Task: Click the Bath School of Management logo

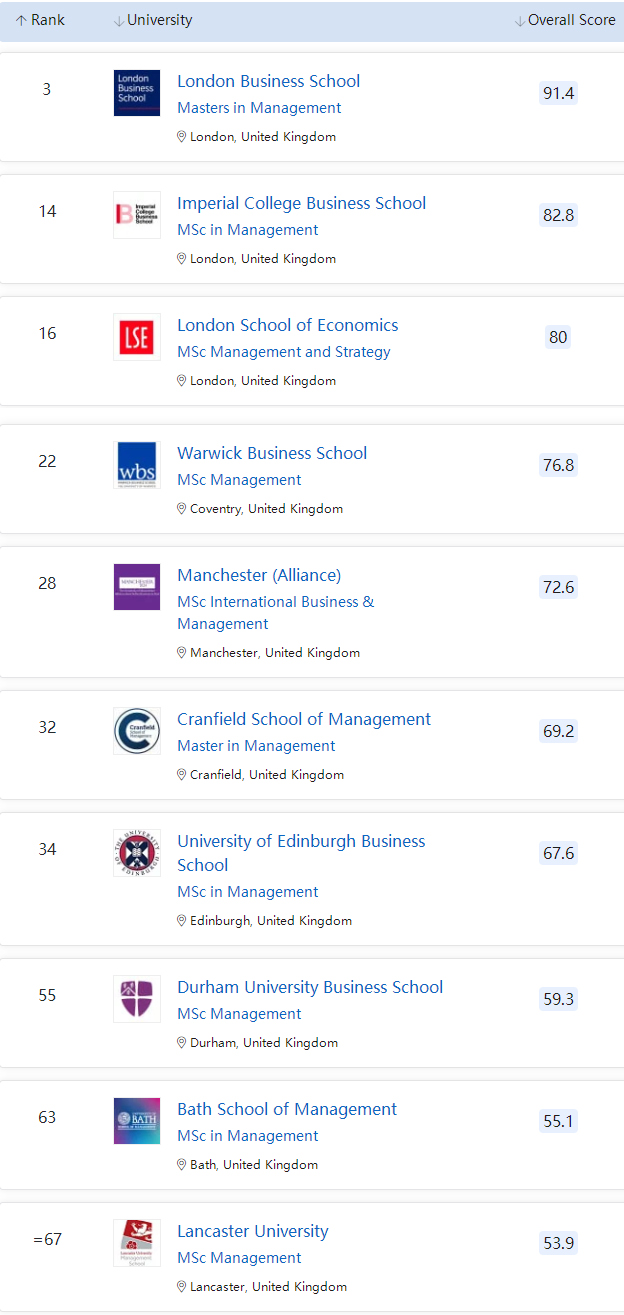Action: 136,1121
